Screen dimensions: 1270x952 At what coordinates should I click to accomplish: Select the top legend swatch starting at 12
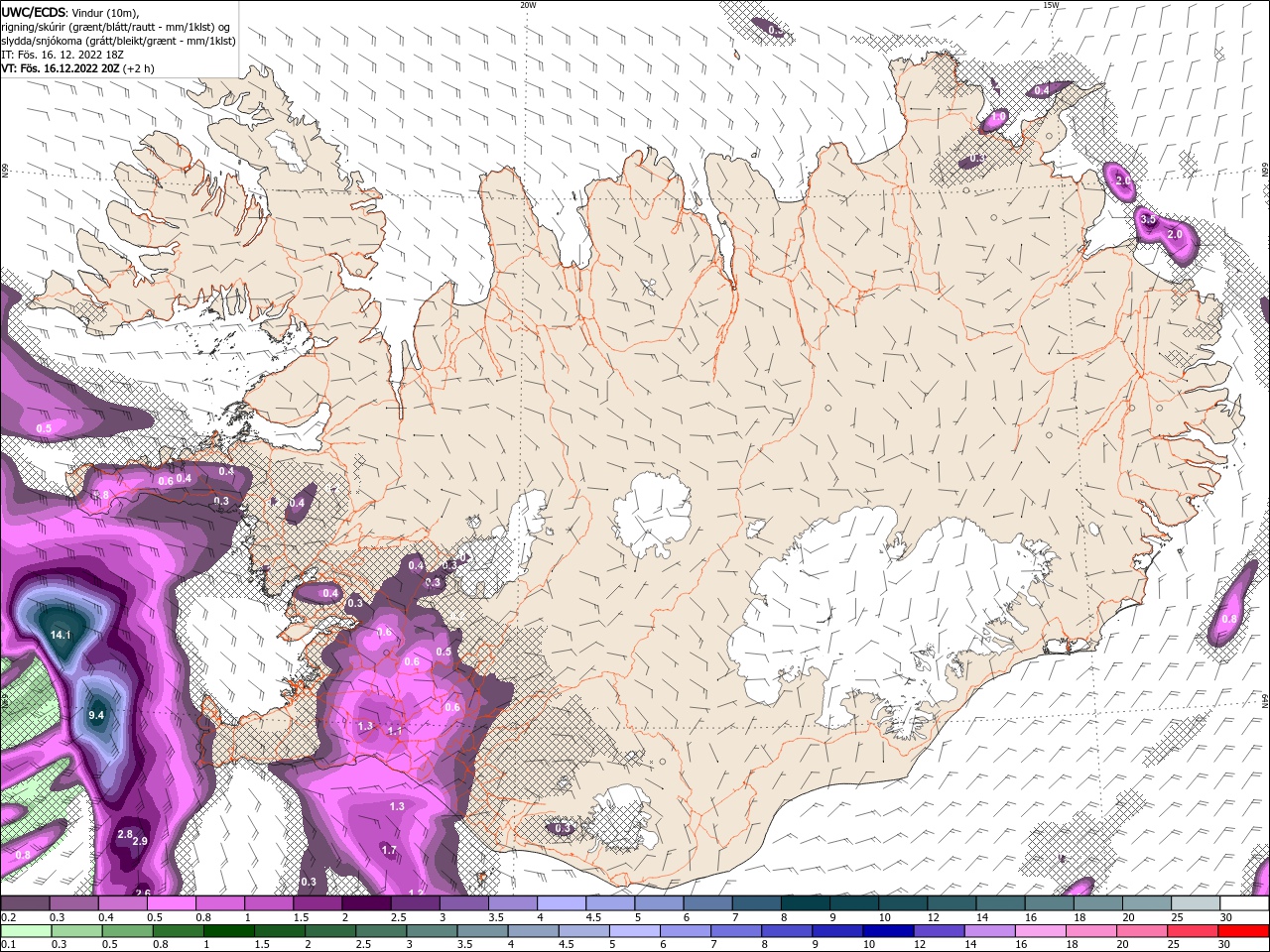tap(951, 903)
